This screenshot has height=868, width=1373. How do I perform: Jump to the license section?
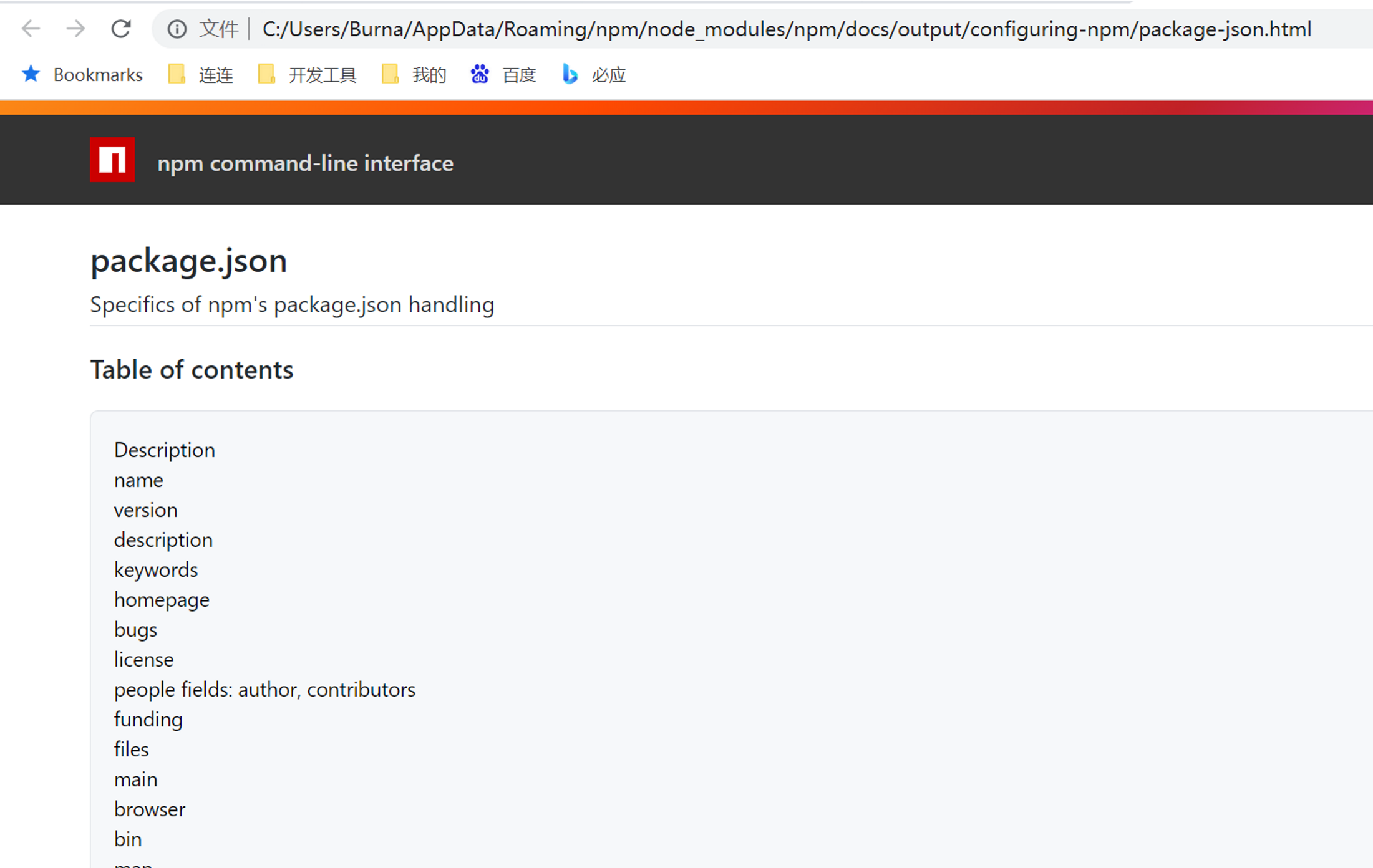pyautogui.click(x=144, y=660)
